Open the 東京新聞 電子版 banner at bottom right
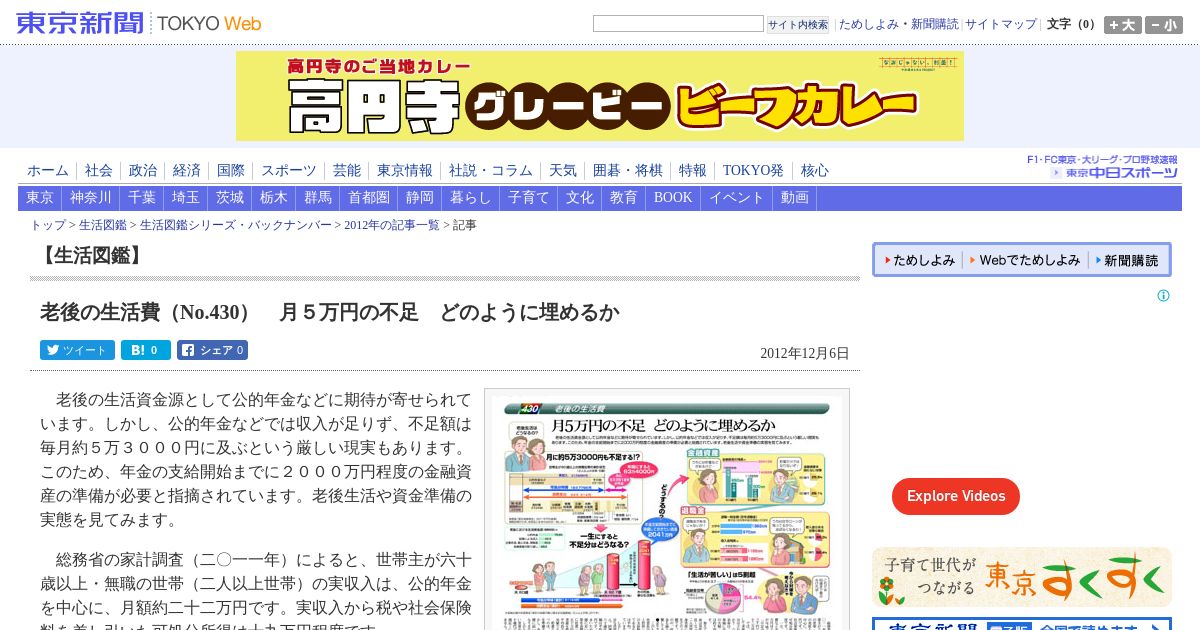Screen dimensions: 1200x630 coord(1022,624)
